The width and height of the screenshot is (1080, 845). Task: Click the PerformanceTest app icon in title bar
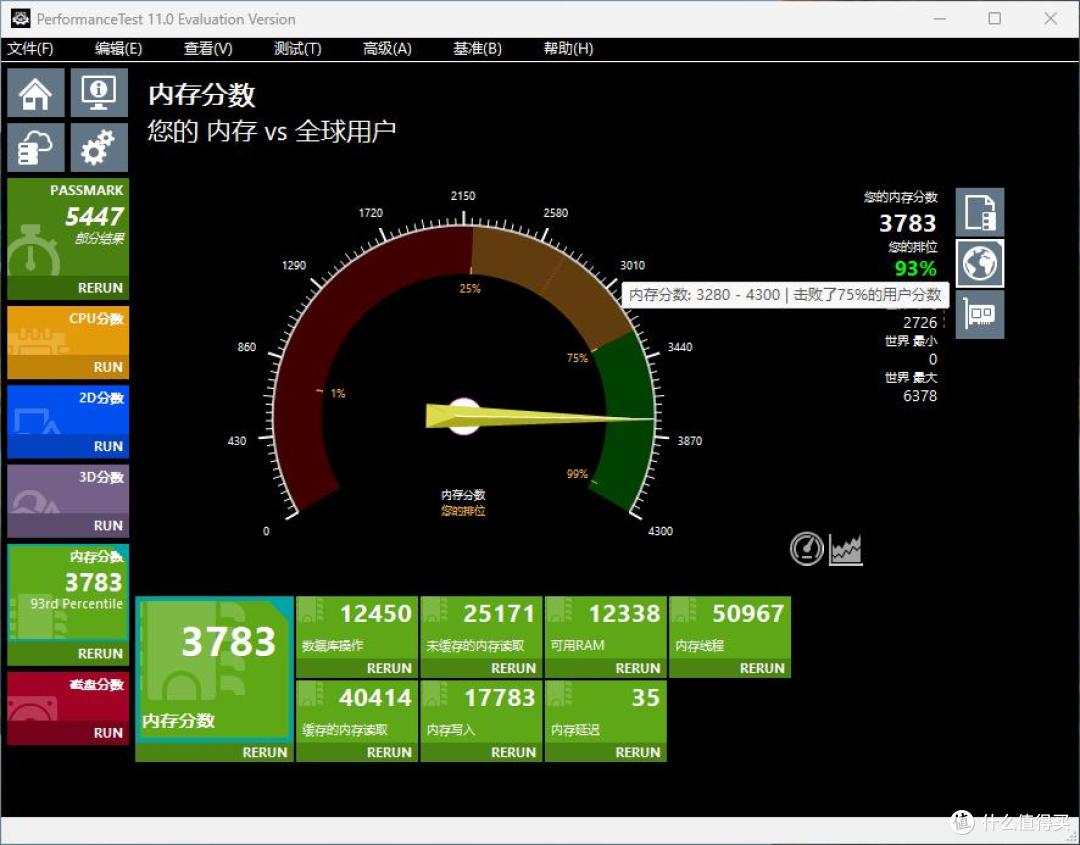coord(20,19)
